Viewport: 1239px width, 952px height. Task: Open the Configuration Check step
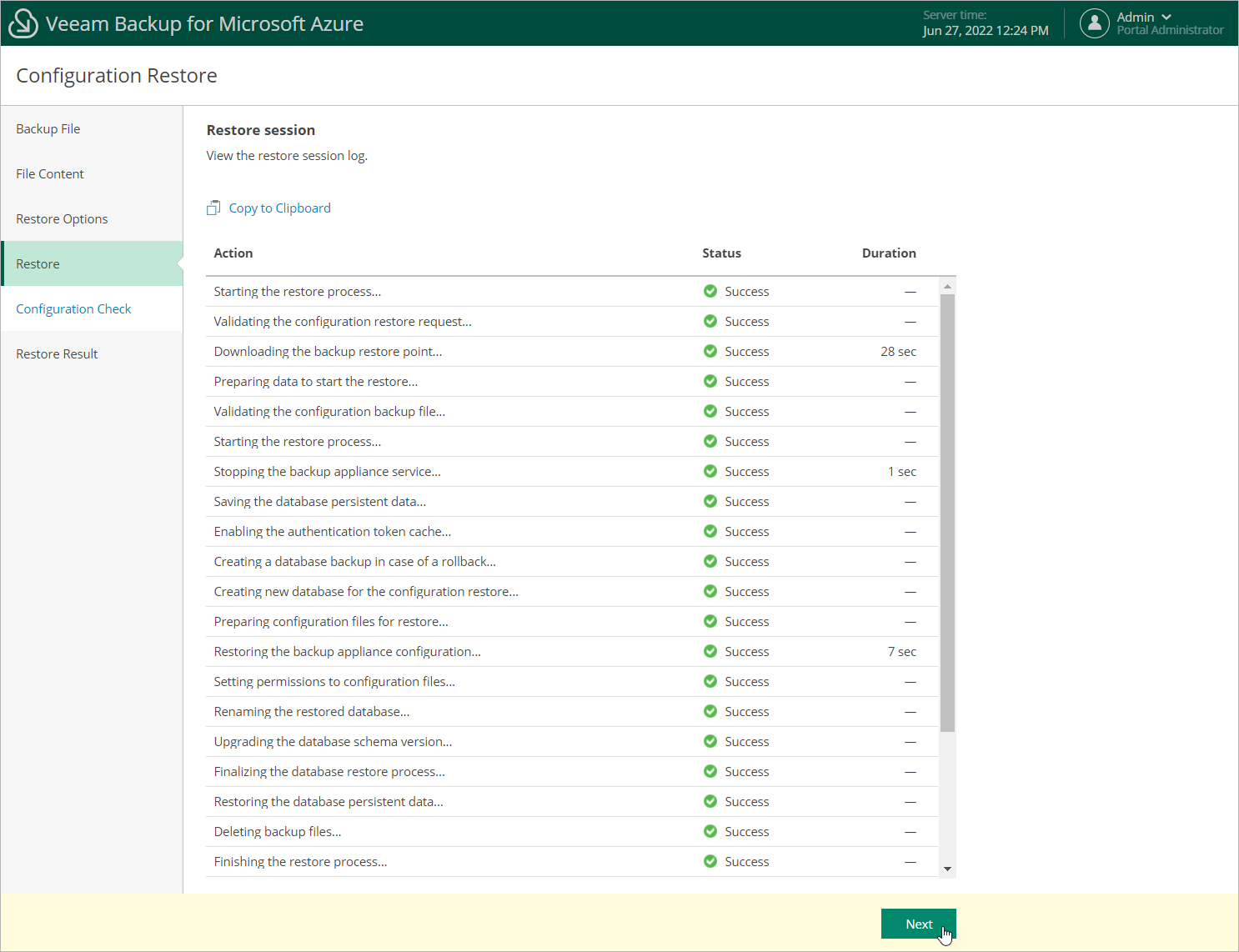pyautogui.click(x=73, y=309)
